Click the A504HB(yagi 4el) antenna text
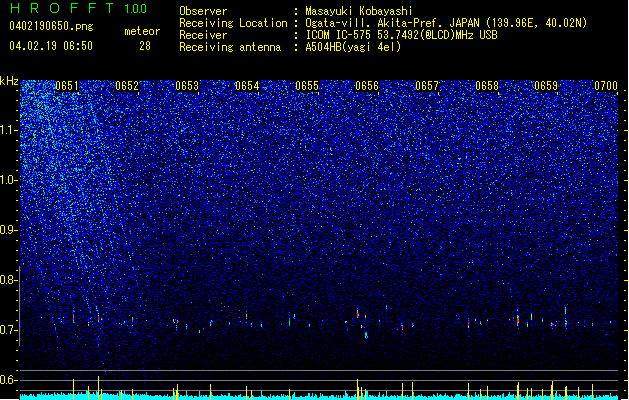This screenshot has height=400, width=629. [x=353, y=47]
